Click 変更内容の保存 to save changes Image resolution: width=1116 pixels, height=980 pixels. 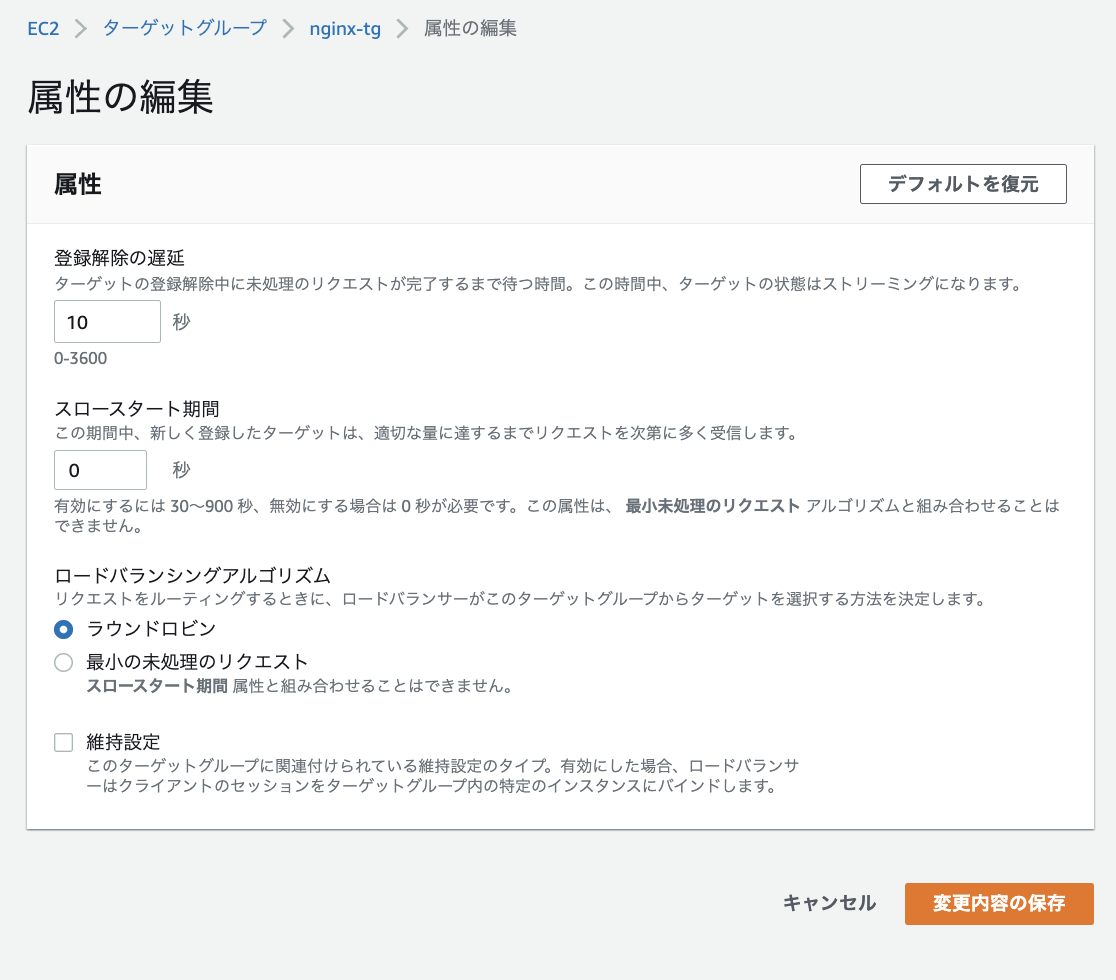point(998,903)
